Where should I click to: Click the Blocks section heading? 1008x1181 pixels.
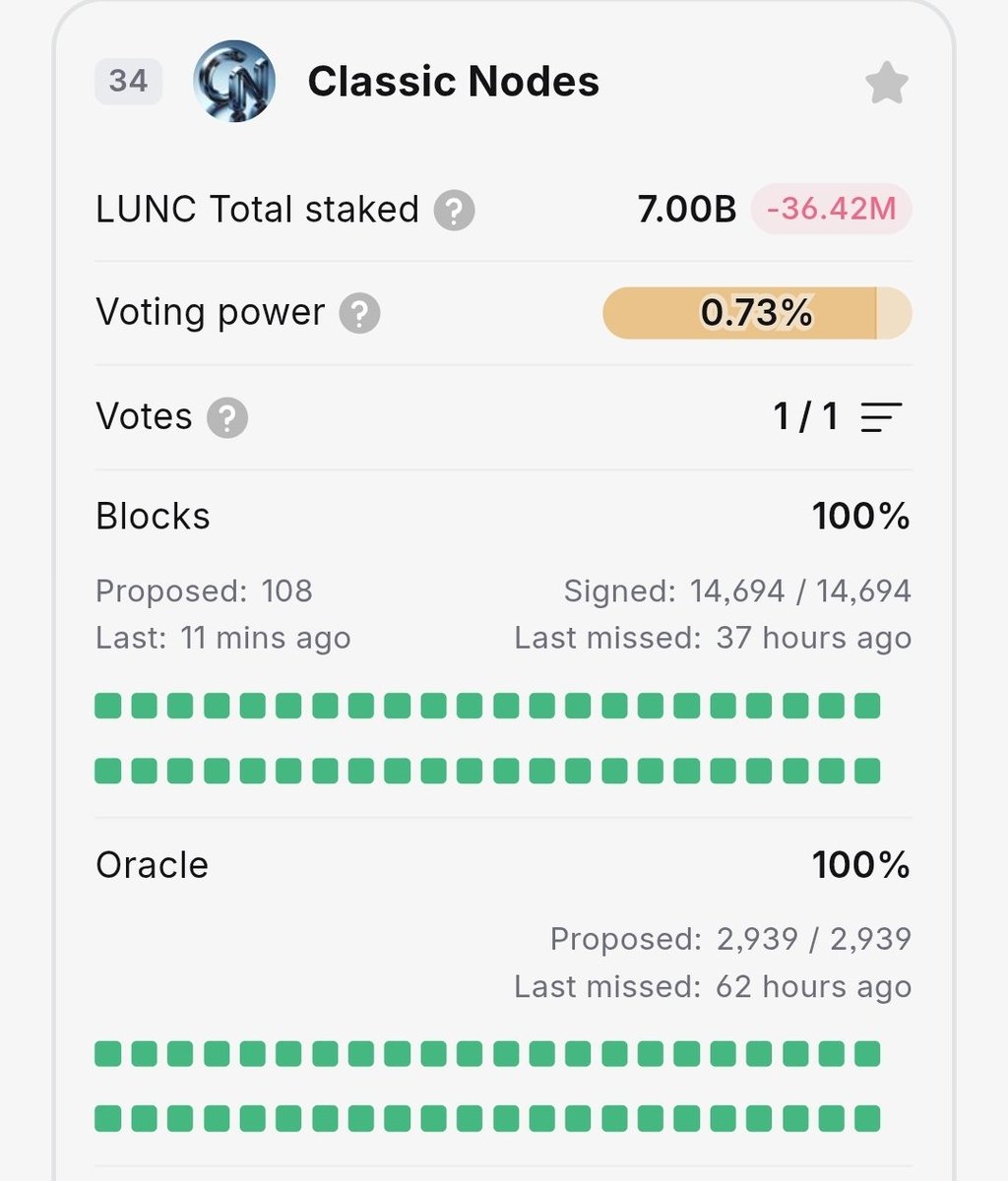coord(153,517)
